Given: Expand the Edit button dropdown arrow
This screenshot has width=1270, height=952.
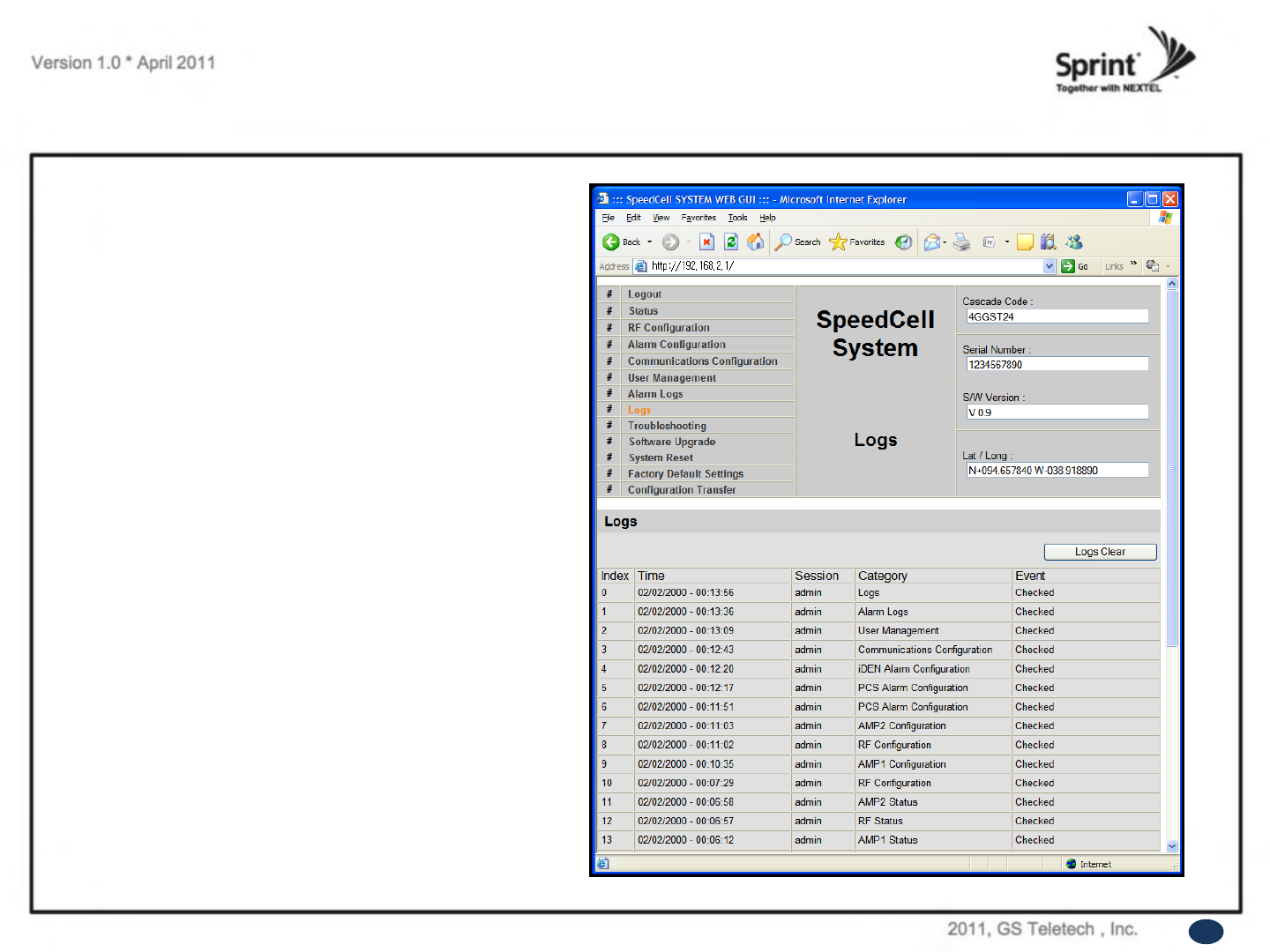Looking at the screenshot, I should [x=1007, y=242].
